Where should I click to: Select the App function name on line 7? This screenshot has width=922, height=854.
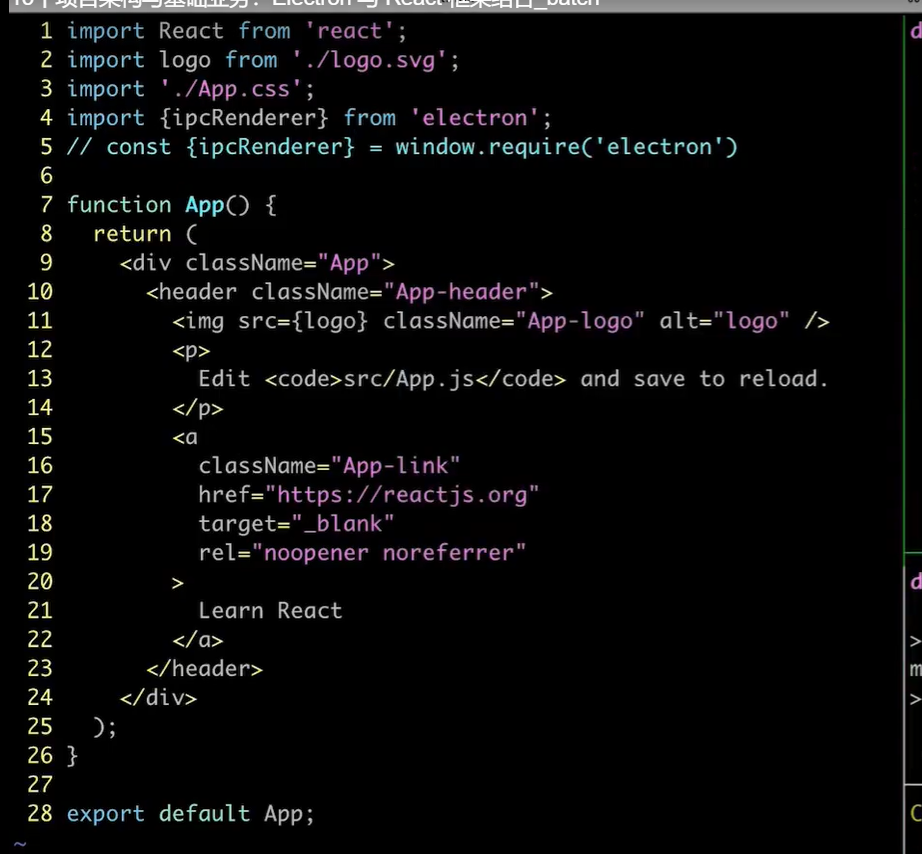(x=205, y=205)
